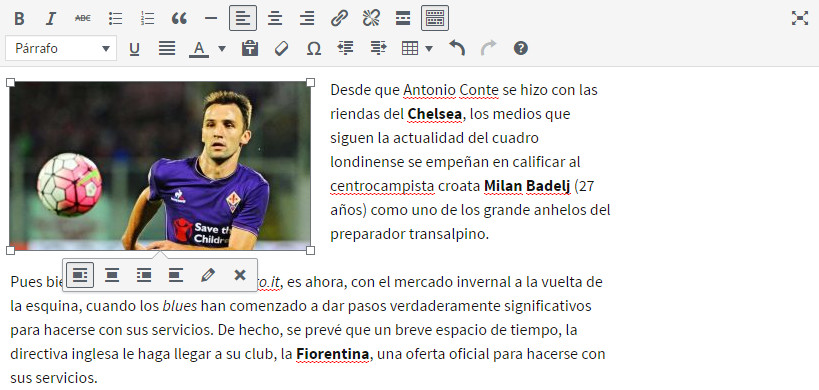The height and width of the screenshot is (390, 819).
Task: Align text left in top toolbar
Action: pyautogui.click(x=243, y=19)
